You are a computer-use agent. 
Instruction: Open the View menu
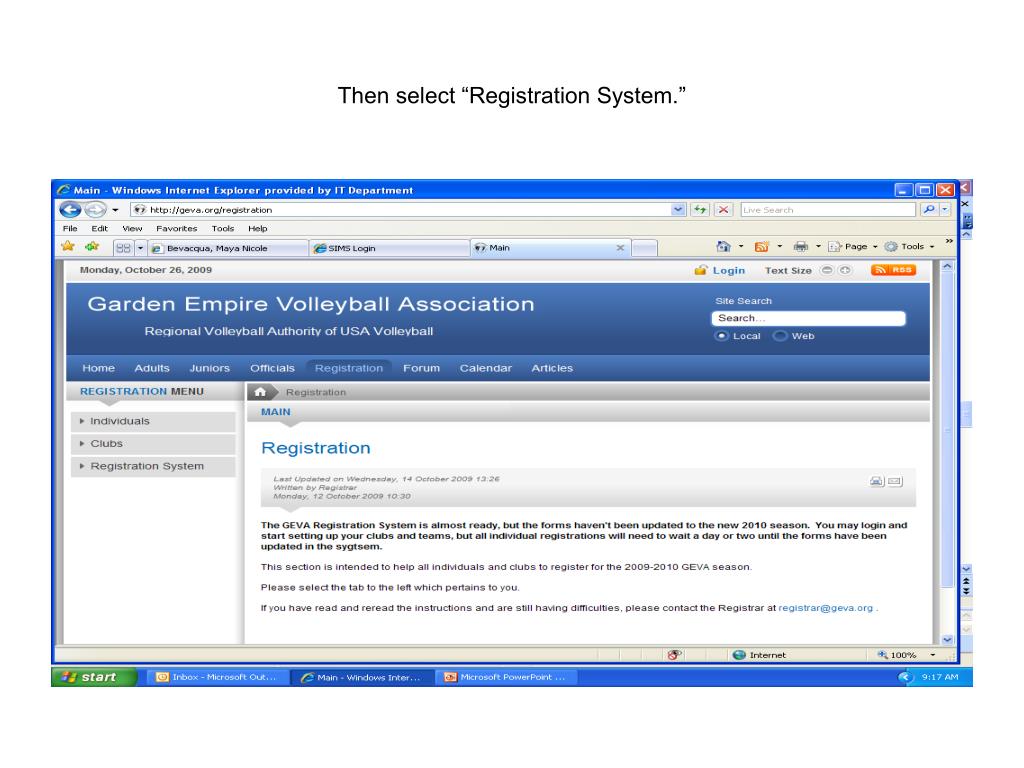coord(132,229)
